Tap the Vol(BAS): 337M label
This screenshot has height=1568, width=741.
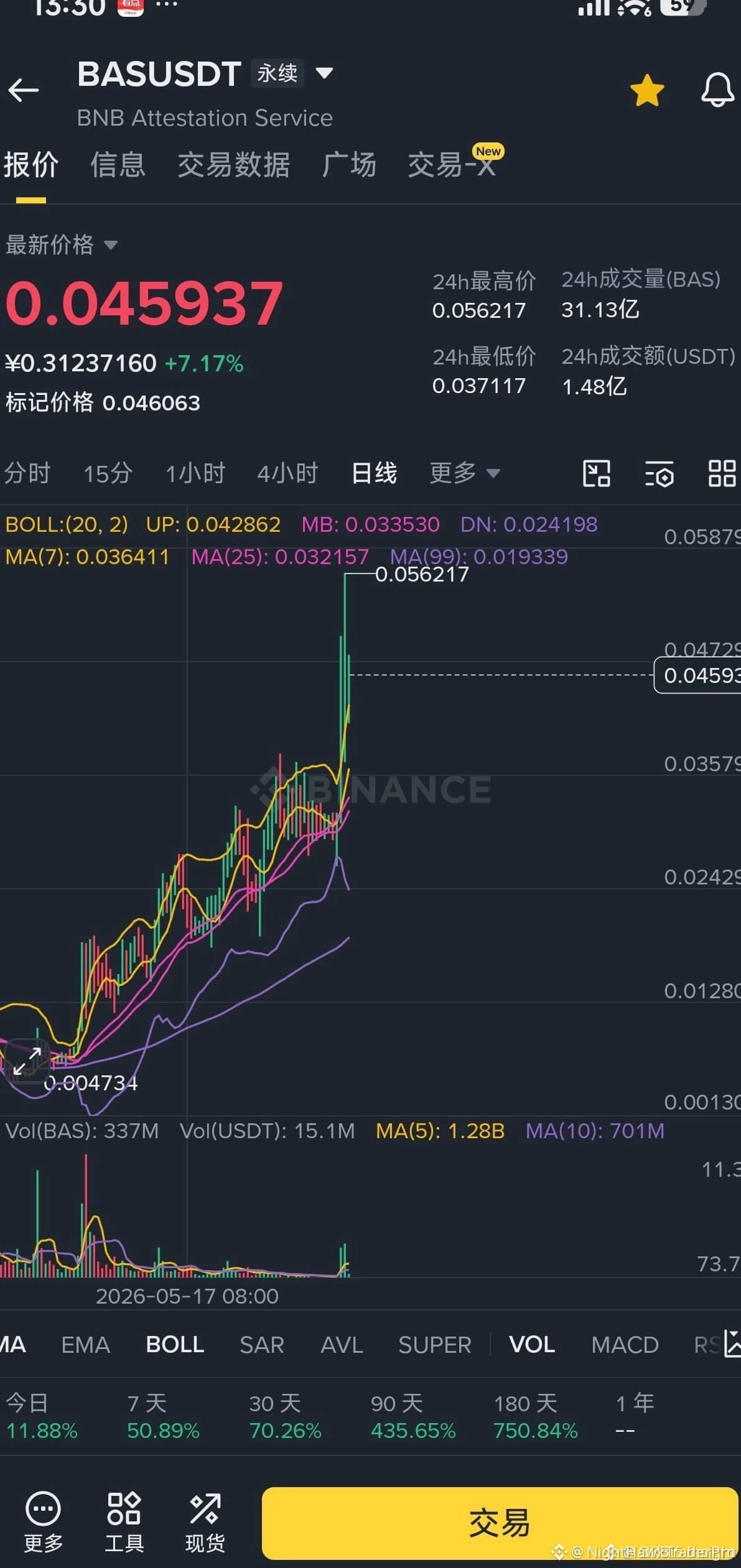(82, 1130)
